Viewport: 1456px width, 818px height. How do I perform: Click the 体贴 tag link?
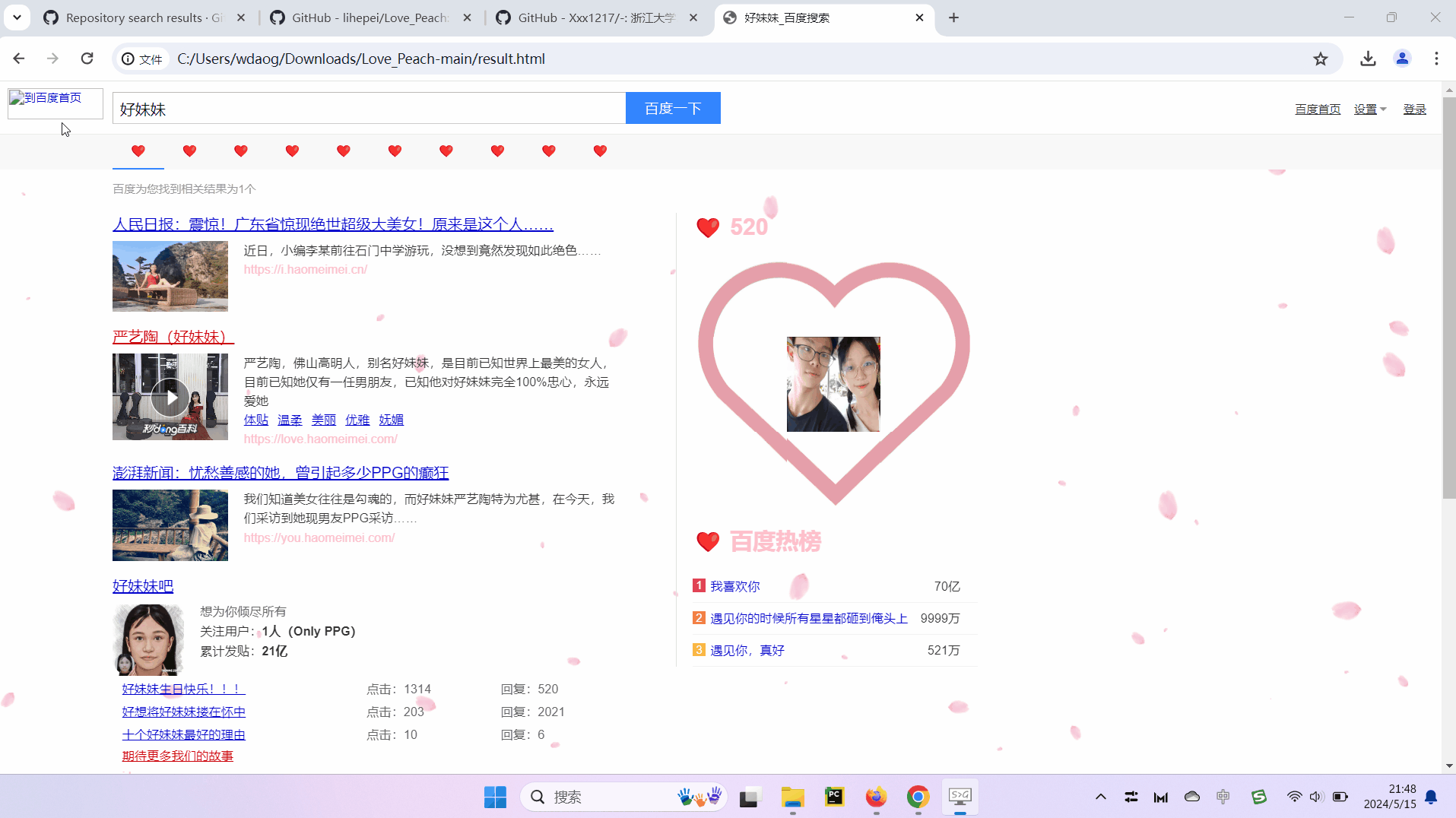[x=256, y=420]
